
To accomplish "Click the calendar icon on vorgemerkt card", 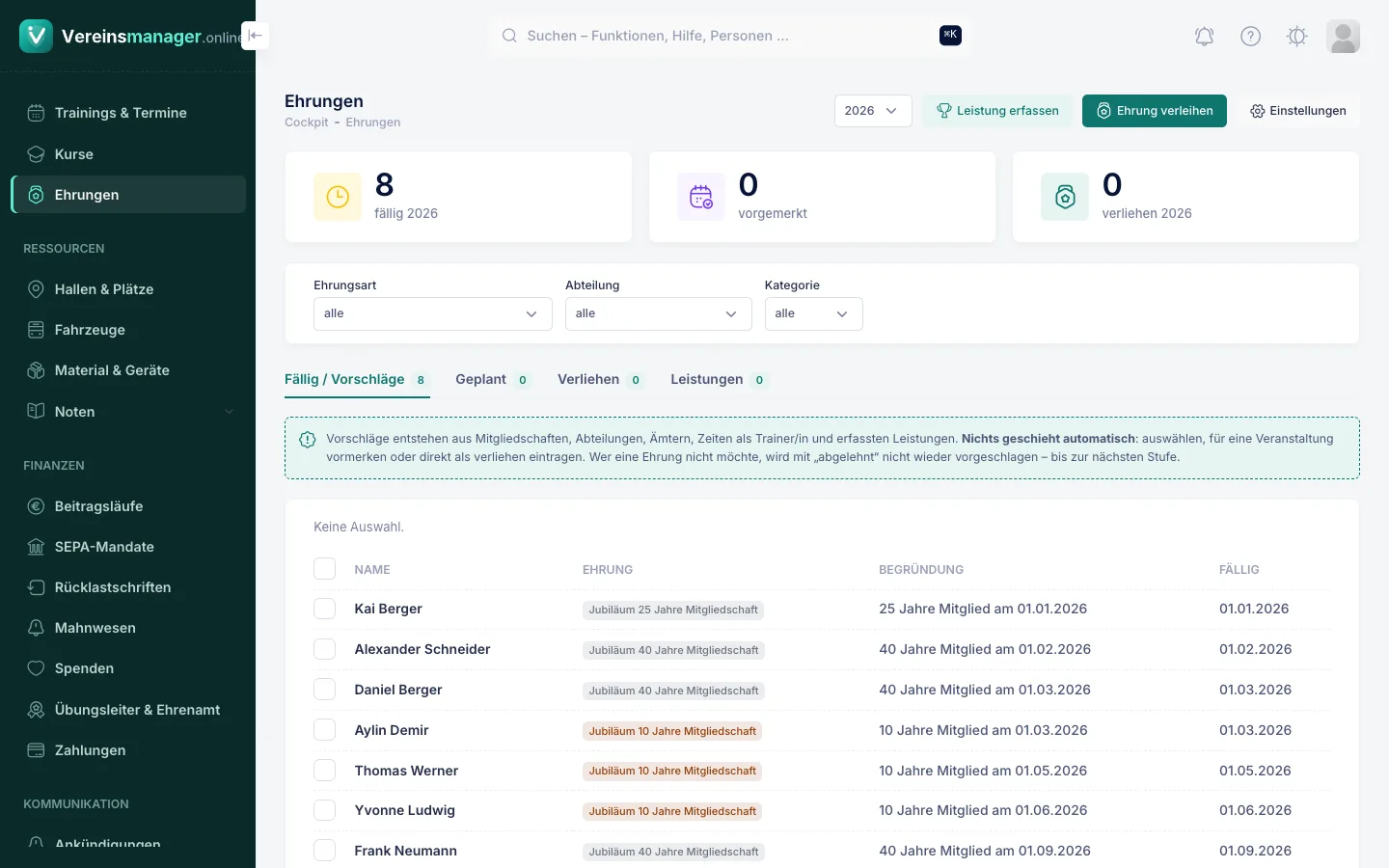I will point(701,197).
